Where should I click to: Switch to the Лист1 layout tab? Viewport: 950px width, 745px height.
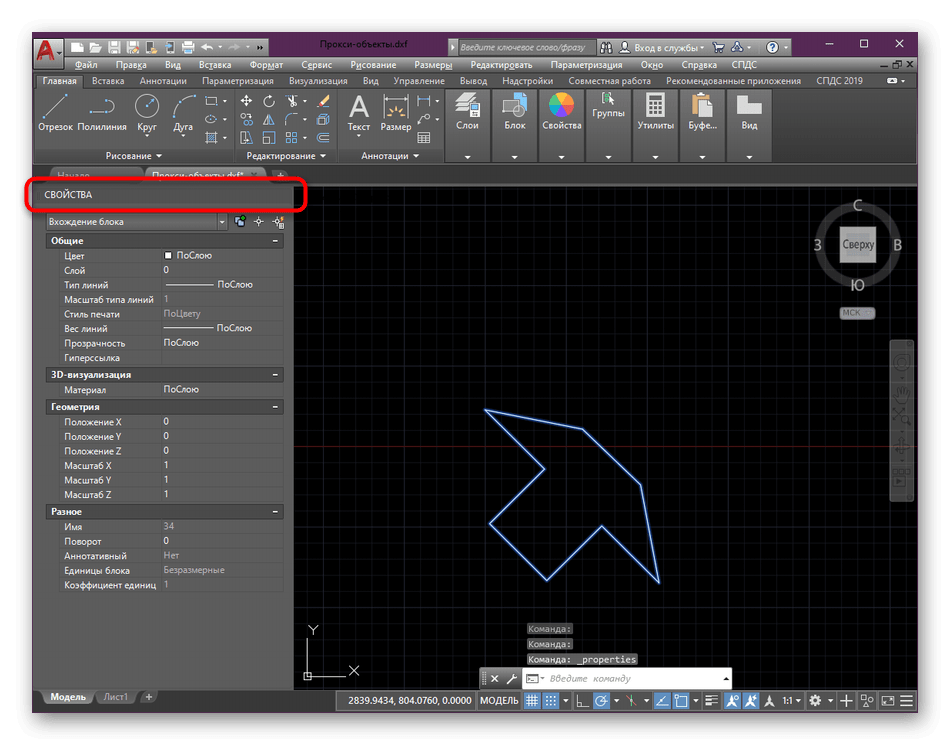pyautogui.click(x=115, y=697)
